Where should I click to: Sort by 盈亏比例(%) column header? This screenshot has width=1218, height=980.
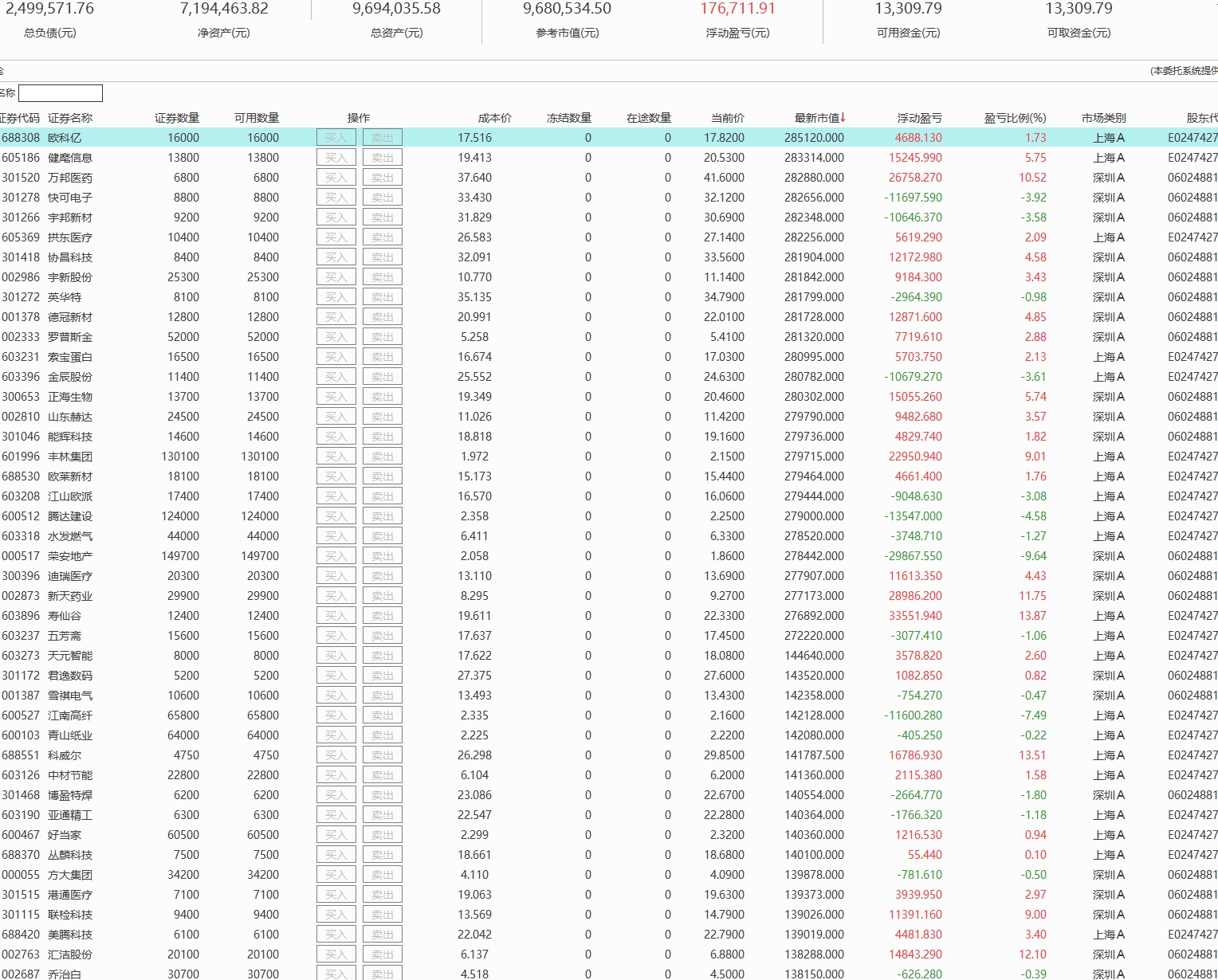tap(1015, 118)
